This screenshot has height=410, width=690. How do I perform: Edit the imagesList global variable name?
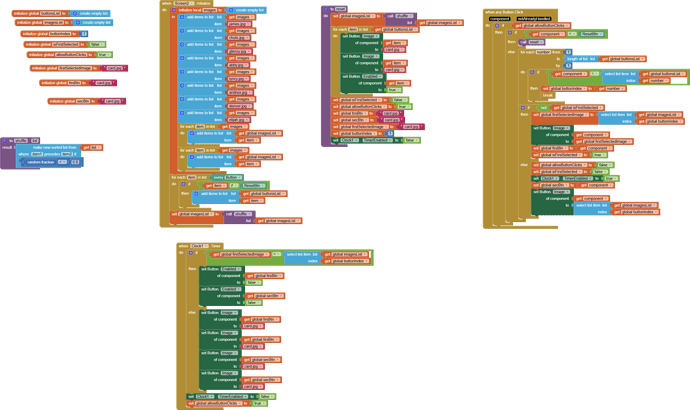[54, 22]
